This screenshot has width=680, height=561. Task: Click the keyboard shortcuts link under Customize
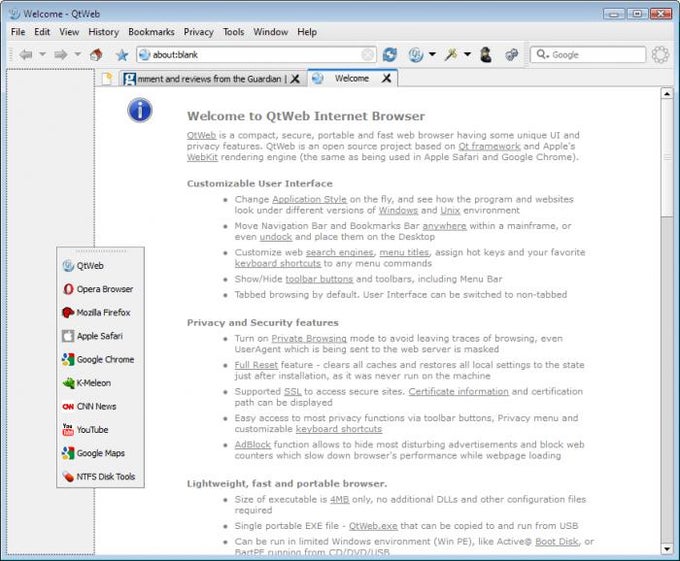(x=278, y=264)
